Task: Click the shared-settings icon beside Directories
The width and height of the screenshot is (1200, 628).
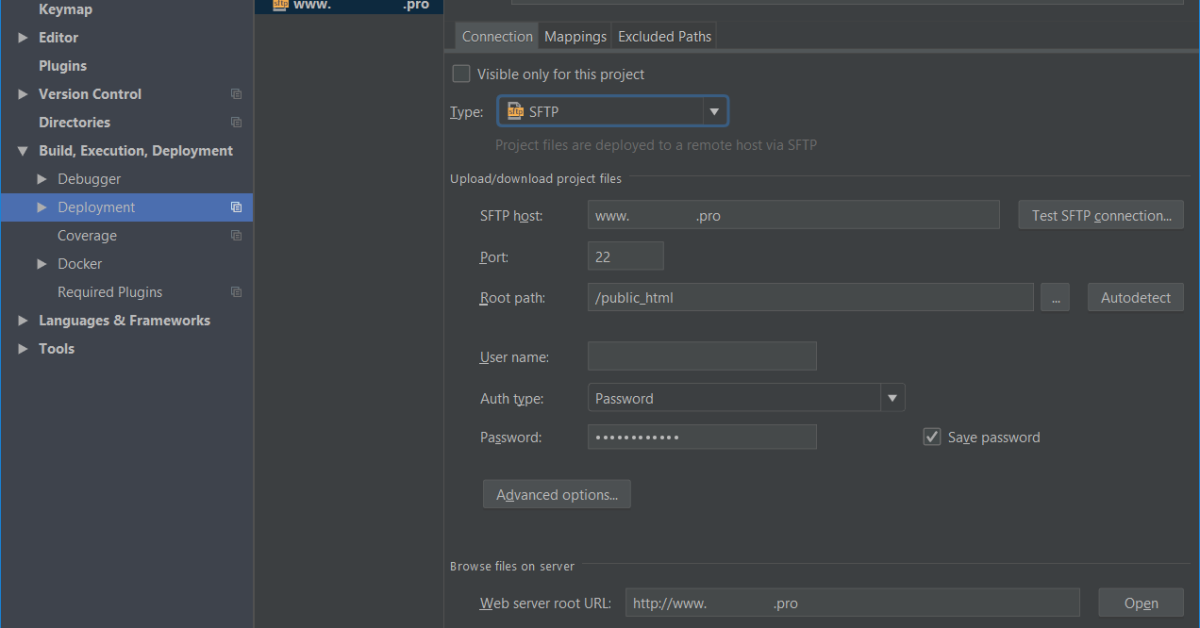Action: coord(236,122)
